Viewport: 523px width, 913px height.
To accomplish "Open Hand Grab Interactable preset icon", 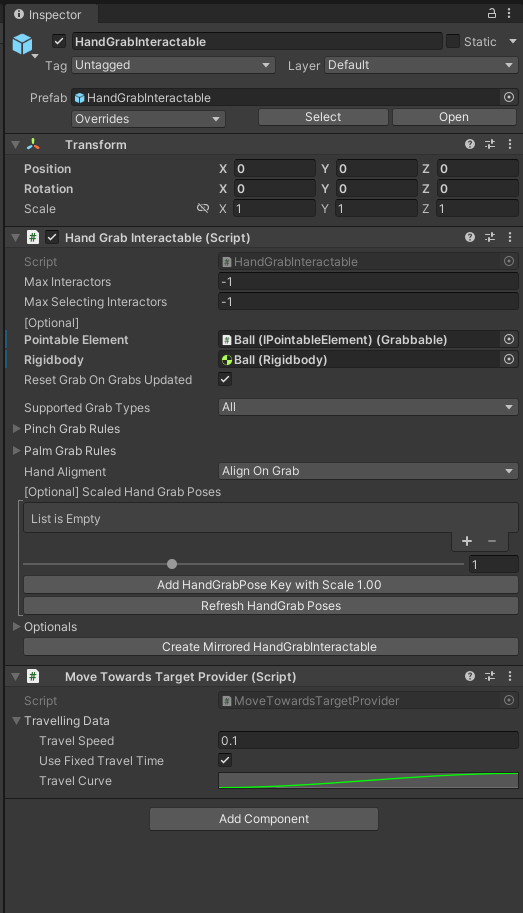I will pos(490,237).
